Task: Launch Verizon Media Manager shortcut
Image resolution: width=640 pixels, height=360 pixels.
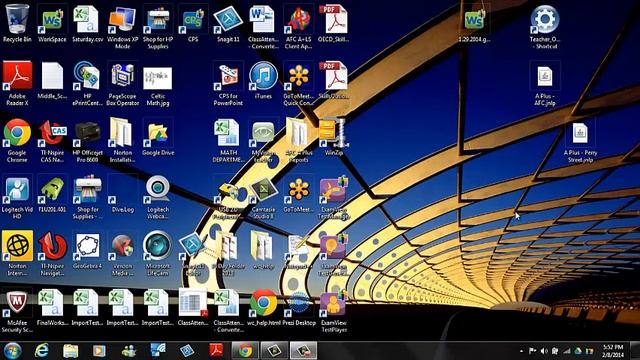Action: pos(122,253)
